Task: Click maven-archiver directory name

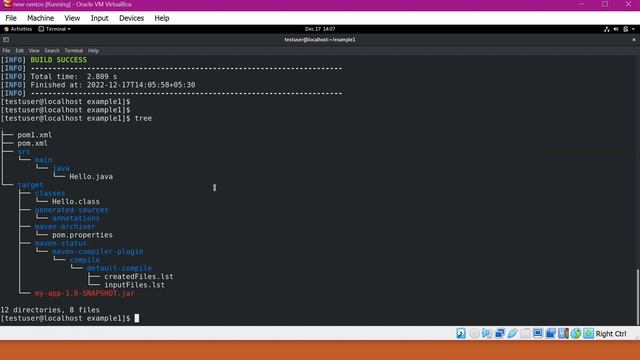Action: coord(65,227)
